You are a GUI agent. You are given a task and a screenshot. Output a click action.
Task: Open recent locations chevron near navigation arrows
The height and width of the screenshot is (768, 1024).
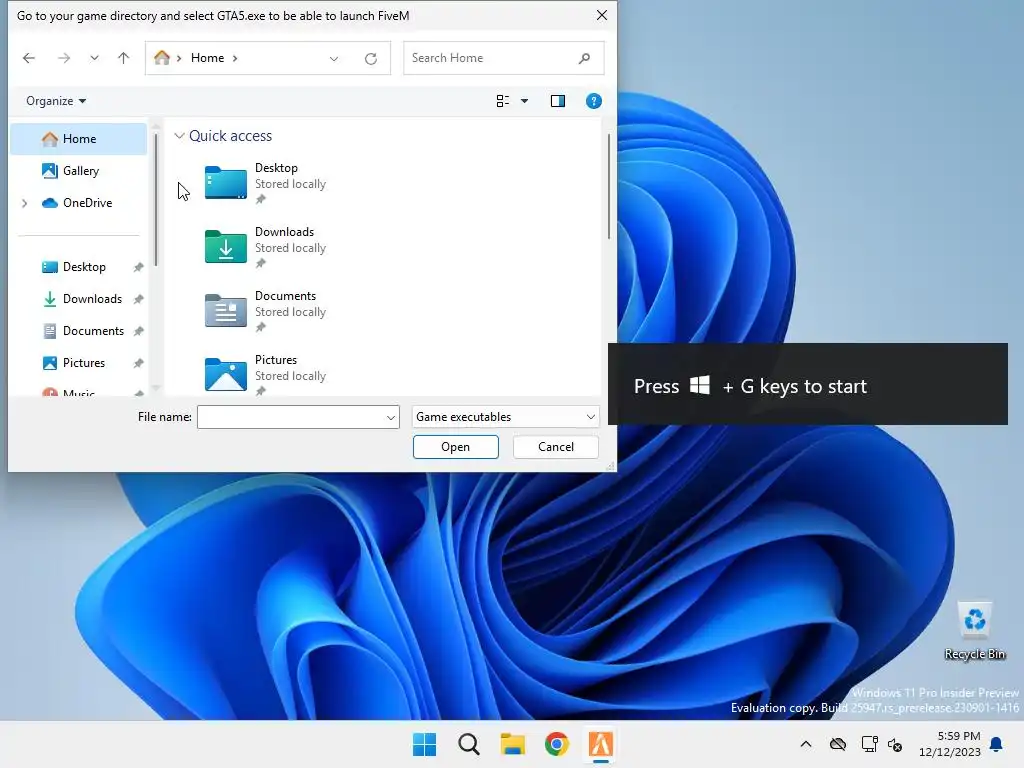click(95, 58)
